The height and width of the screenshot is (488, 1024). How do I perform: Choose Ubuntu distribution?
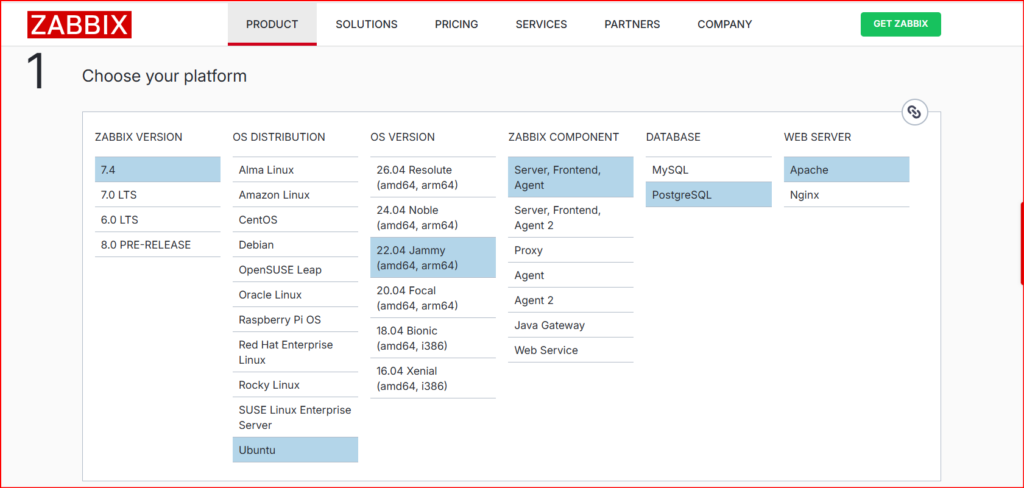pos(295,450)
